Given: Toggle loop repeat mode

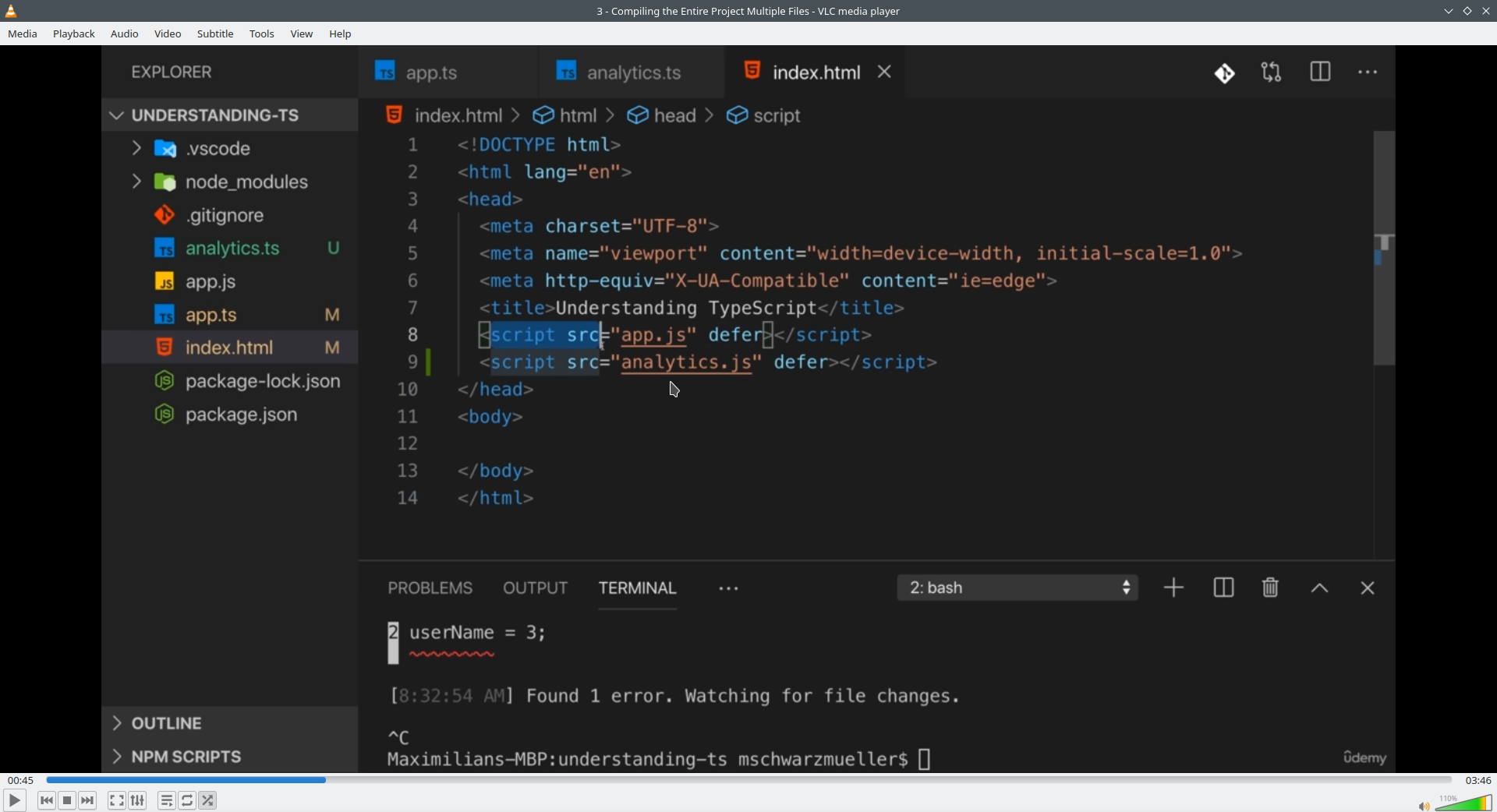Looking at the screenshot, I should pos(188,800).
